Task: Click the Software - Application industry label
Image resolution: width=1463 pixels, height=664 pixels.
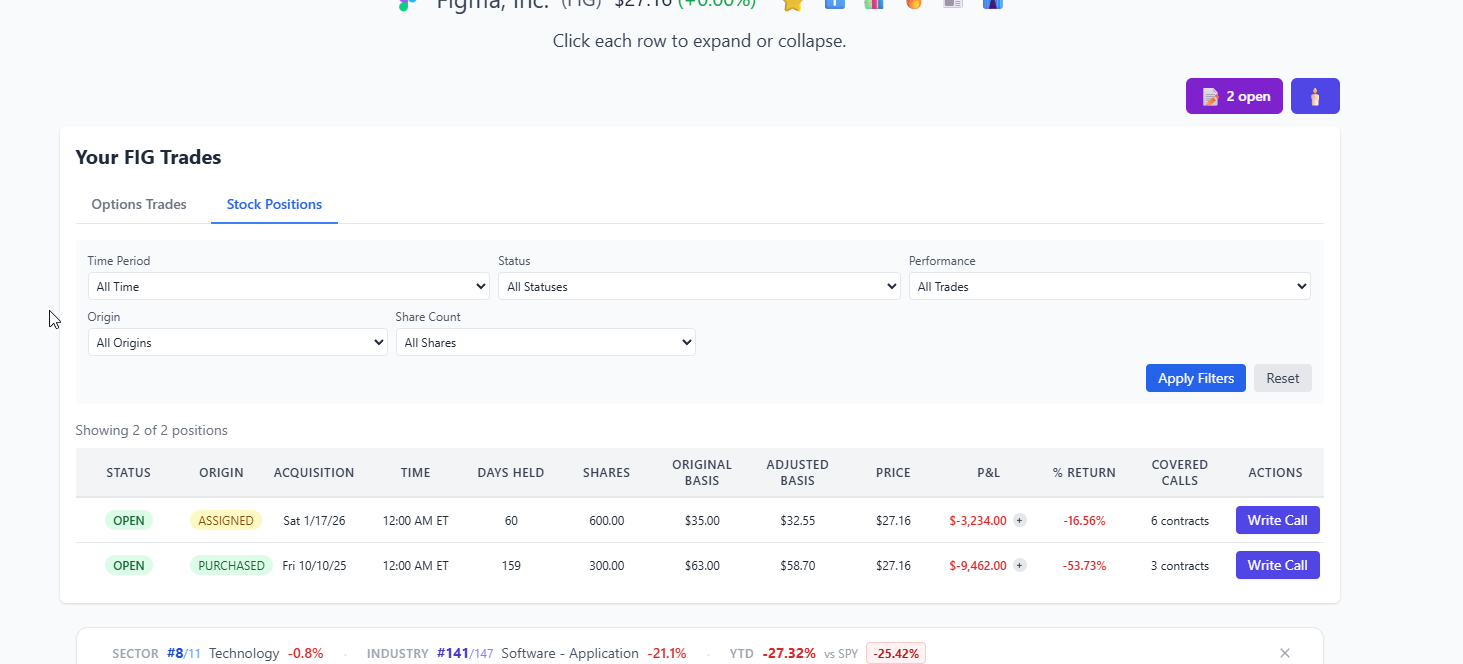Action: point(570,653)
